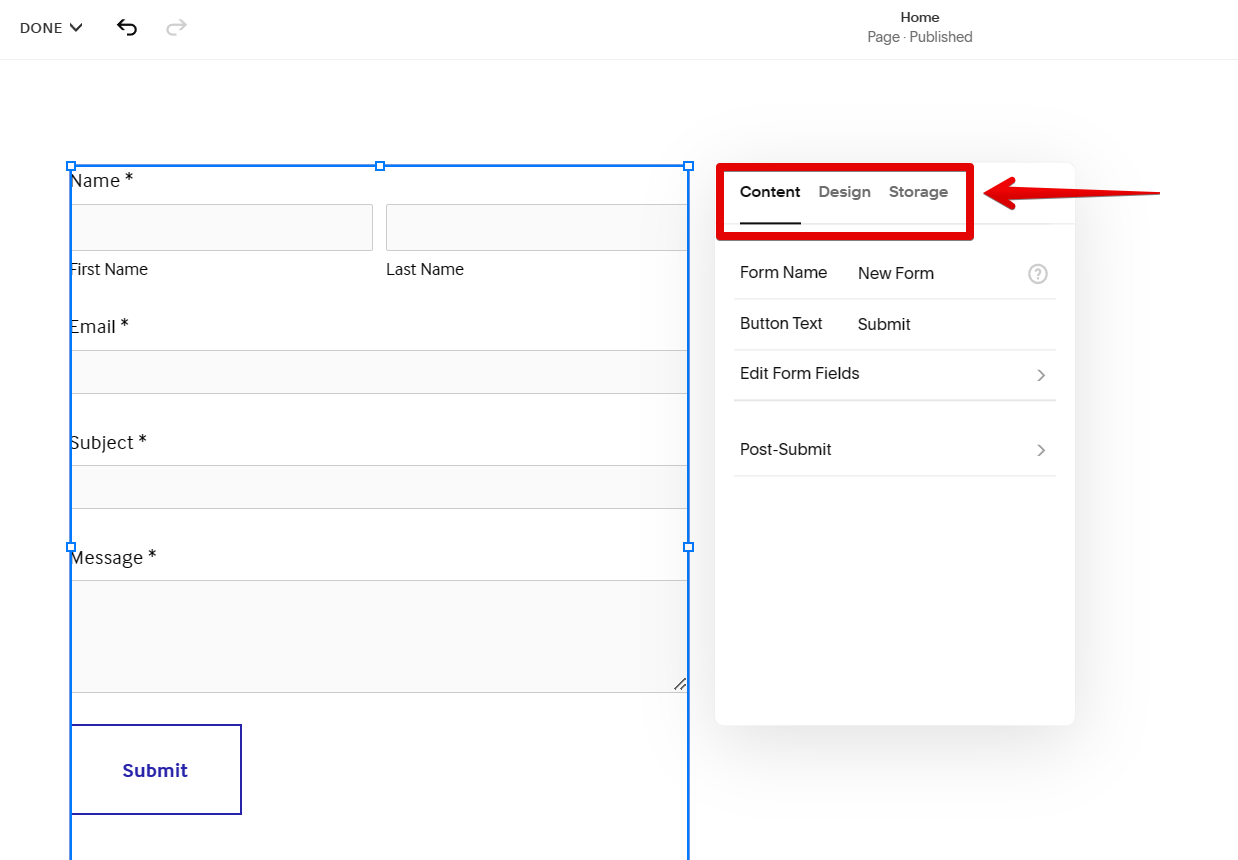Click the undo arrow icon
This screenshot has height=860, width=1238.
(x=127, y=28)
